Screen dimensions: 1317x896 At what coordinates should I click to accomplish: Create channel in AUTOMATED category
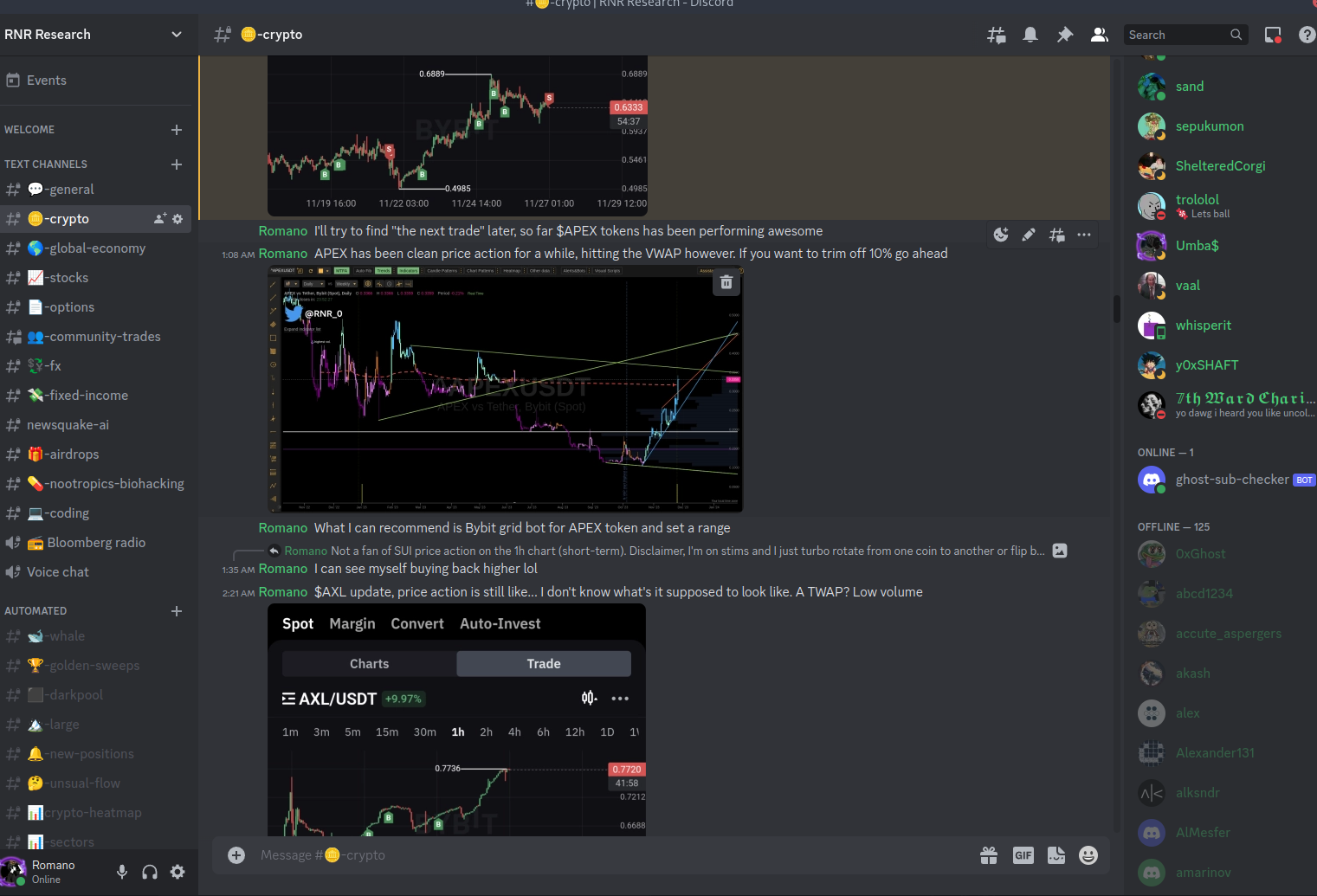[x=177, y=611]
